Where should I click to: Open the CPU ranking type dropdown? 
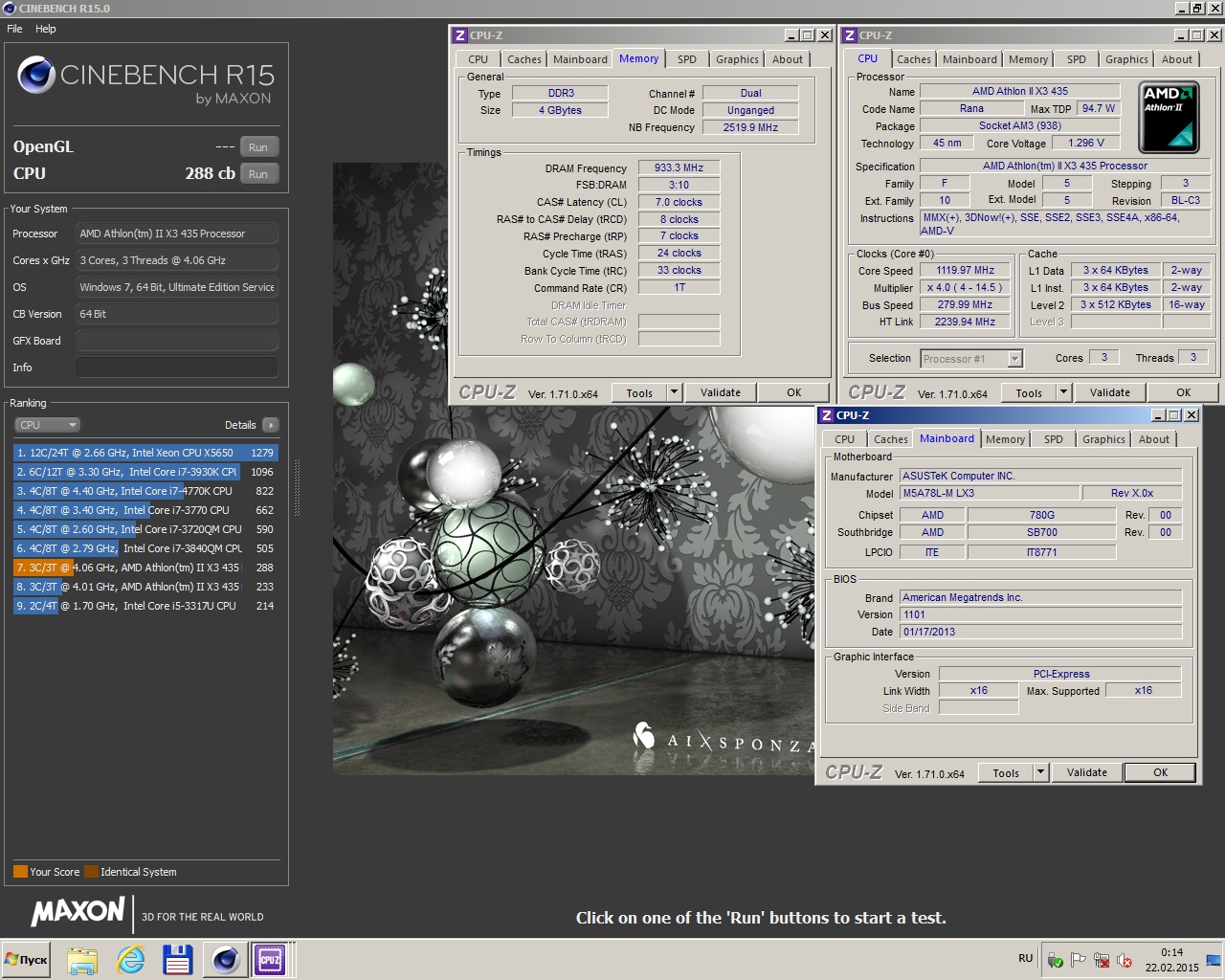coord(47,425)
